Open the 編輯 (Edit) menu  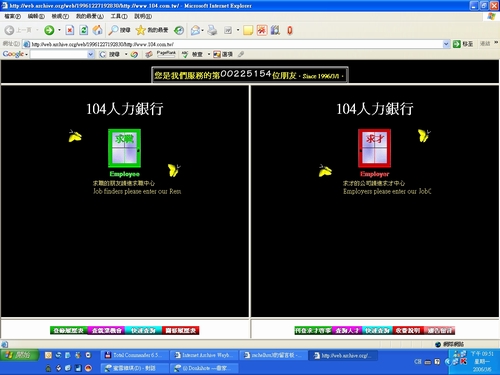(36, 16)
